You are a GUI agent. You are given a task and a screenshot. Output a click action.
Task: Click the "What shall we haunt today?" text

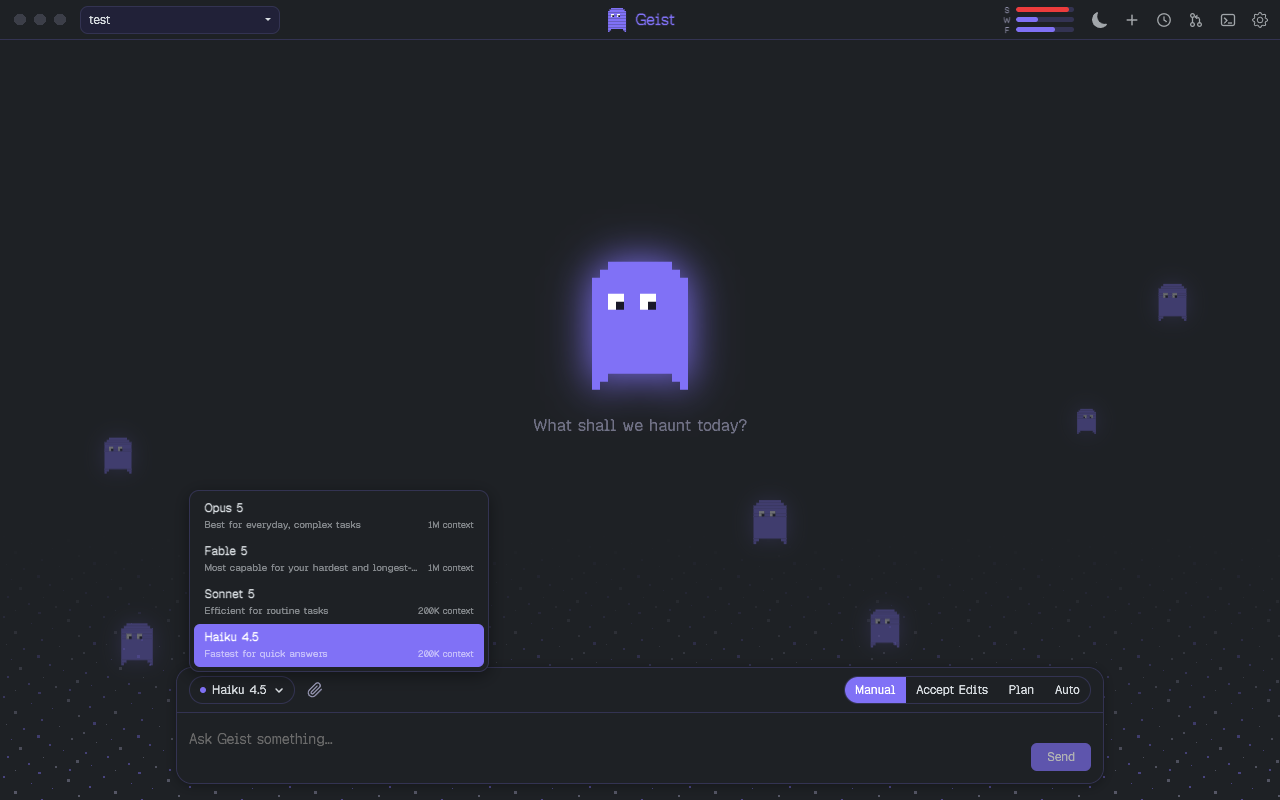click(x=640, y=425)
